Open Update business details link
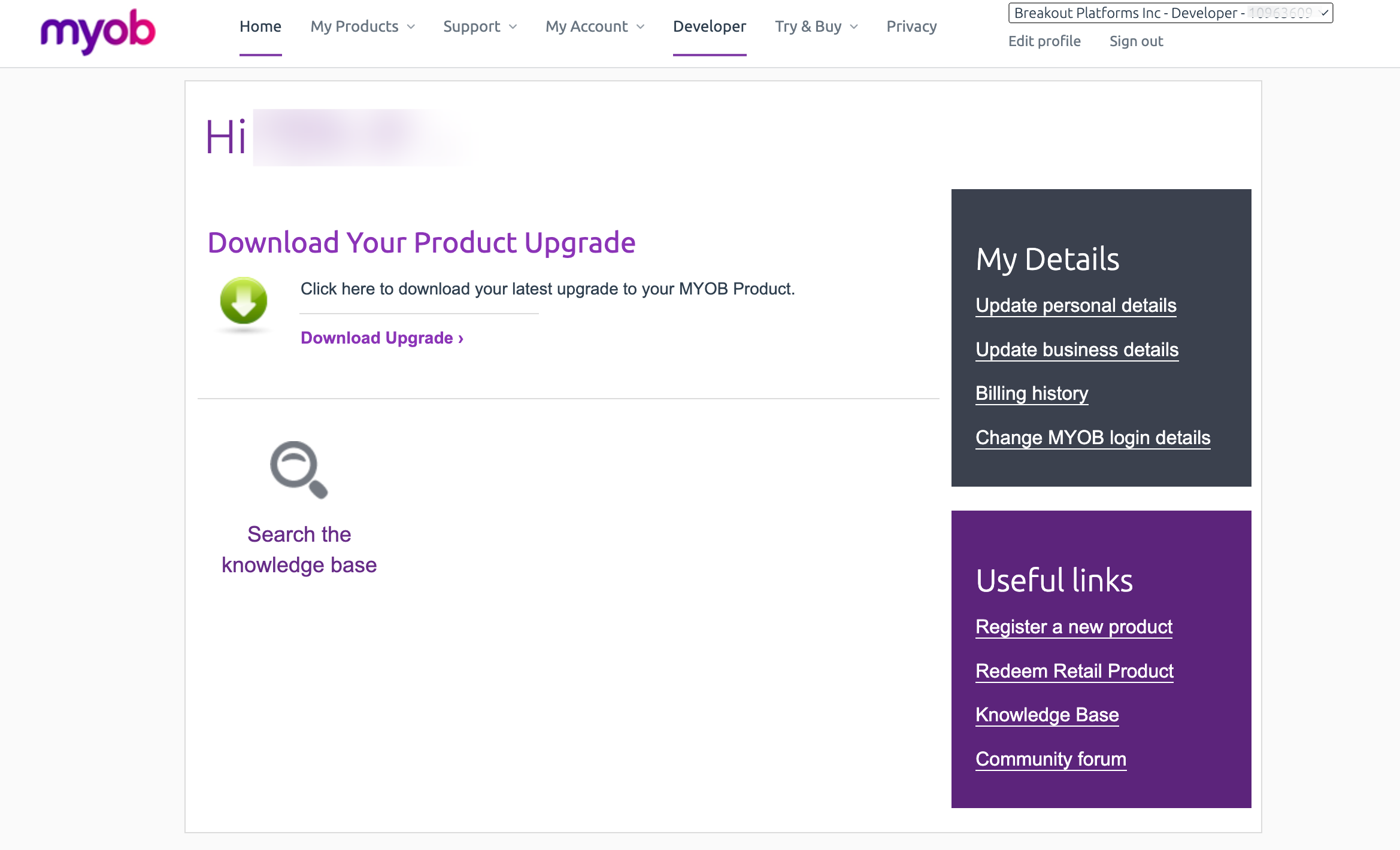This screenshot has width=1400, height=850. (1077, 350)
